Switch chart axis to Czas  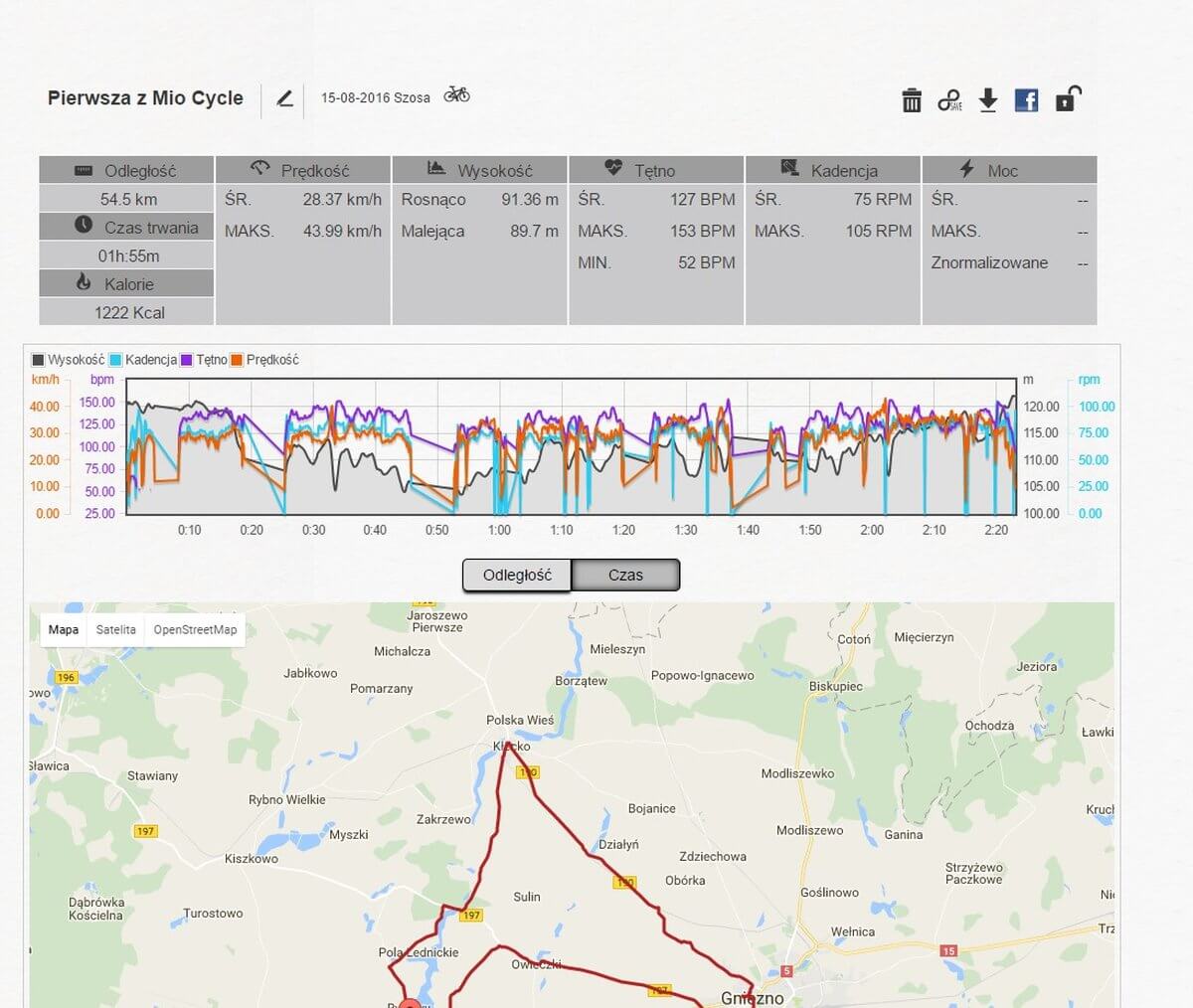(x=625, y=575)
